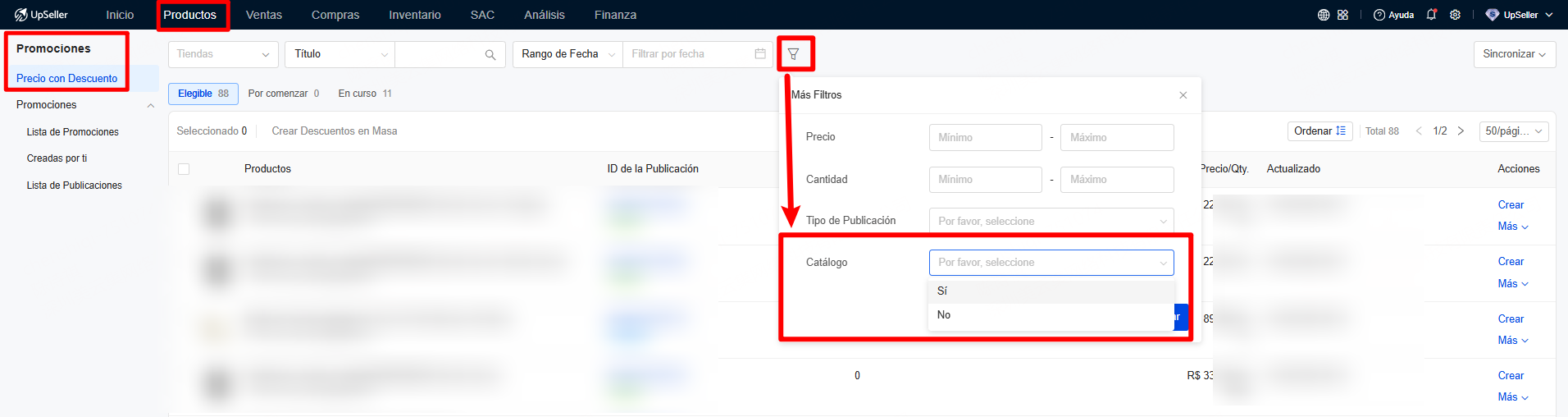
Task: Expand the Tipo de Publicación dropdown
Action: tap(1051, 221)
